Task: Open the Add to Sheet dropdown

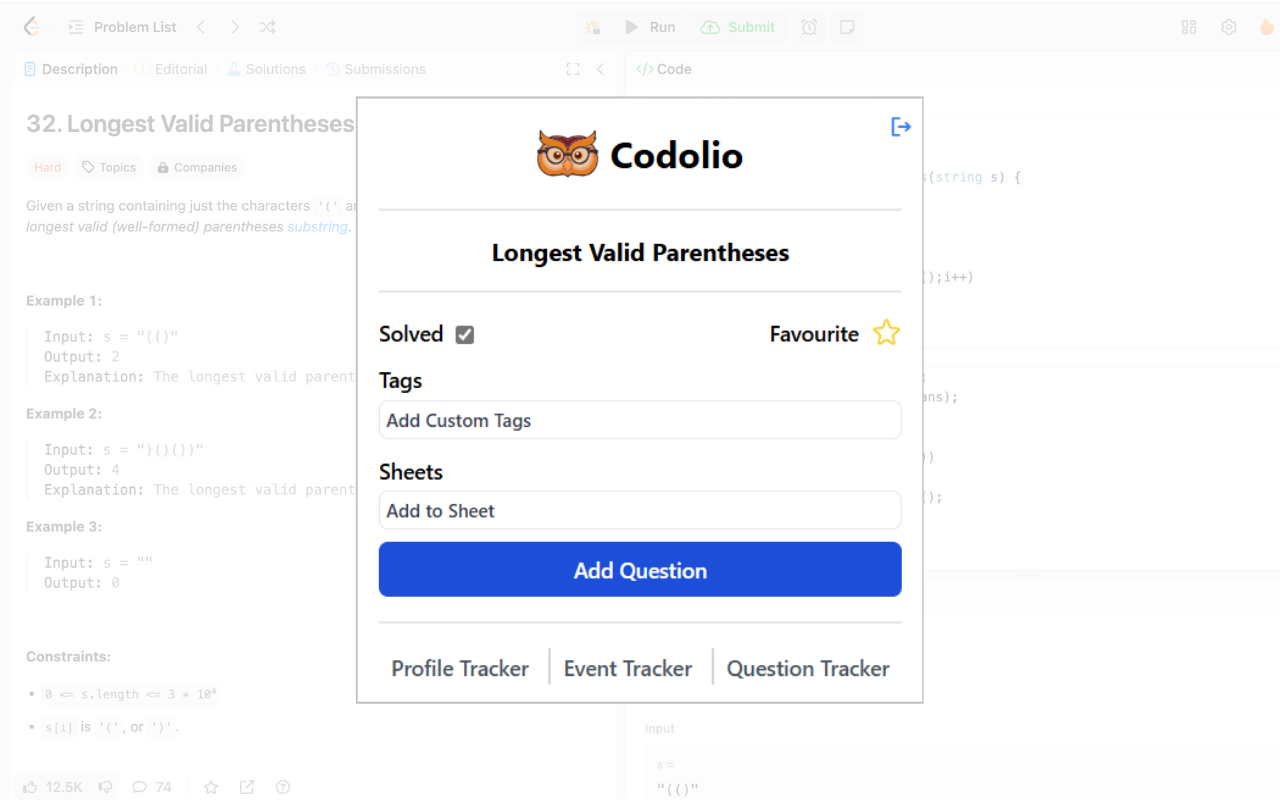Action: point(640,511)
